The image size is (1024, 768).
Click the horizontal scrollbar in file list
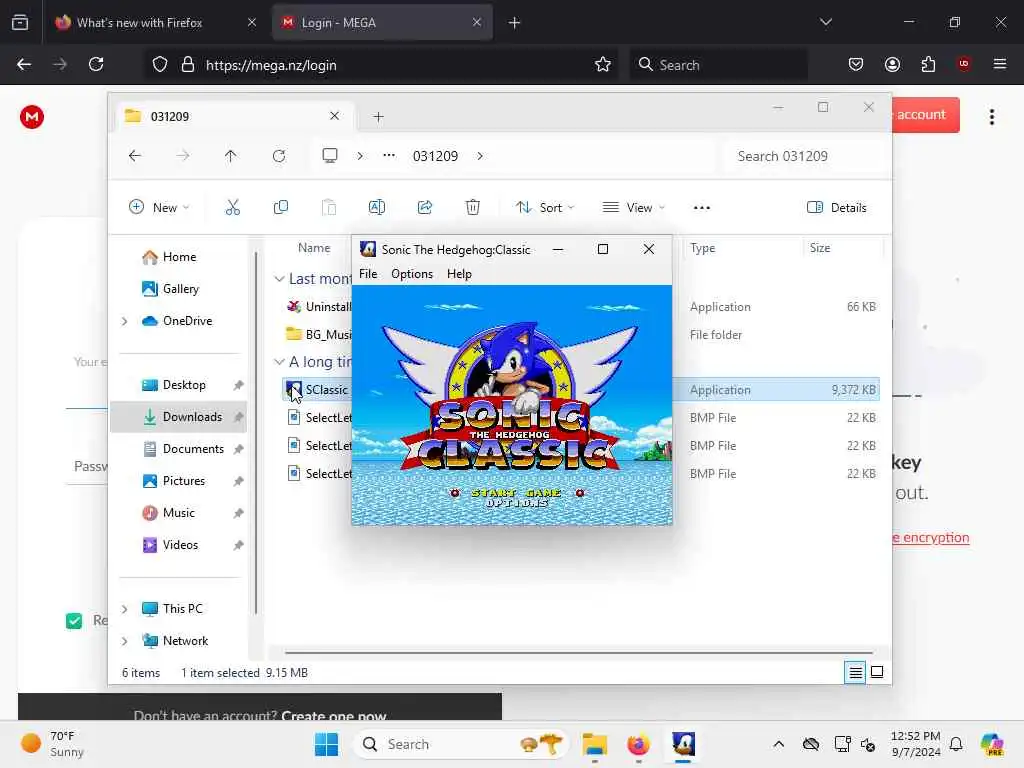tap(579, 652)
